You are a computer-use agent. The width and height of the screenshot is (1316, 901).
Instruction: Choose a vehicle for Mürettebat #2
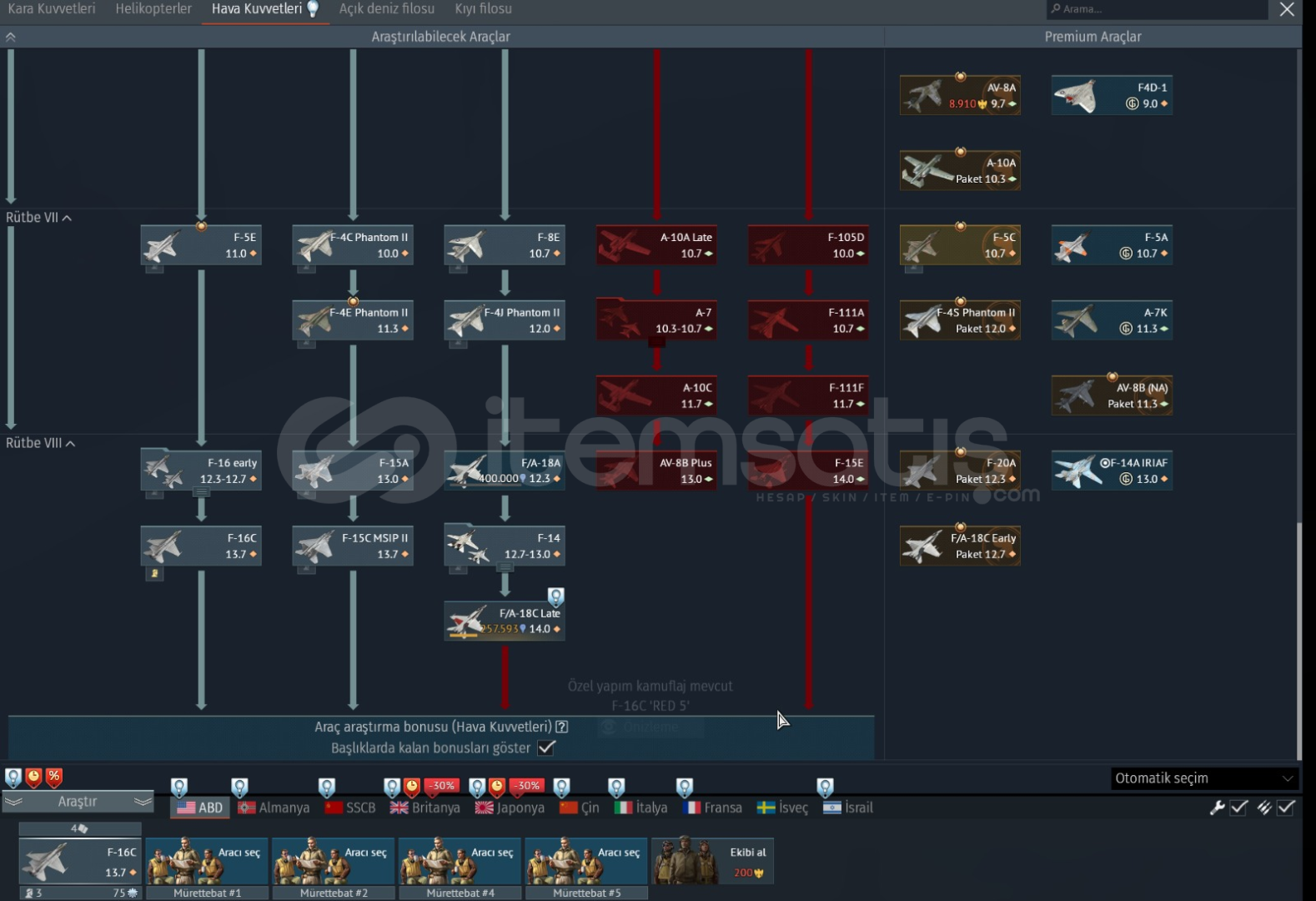[334, 861]
